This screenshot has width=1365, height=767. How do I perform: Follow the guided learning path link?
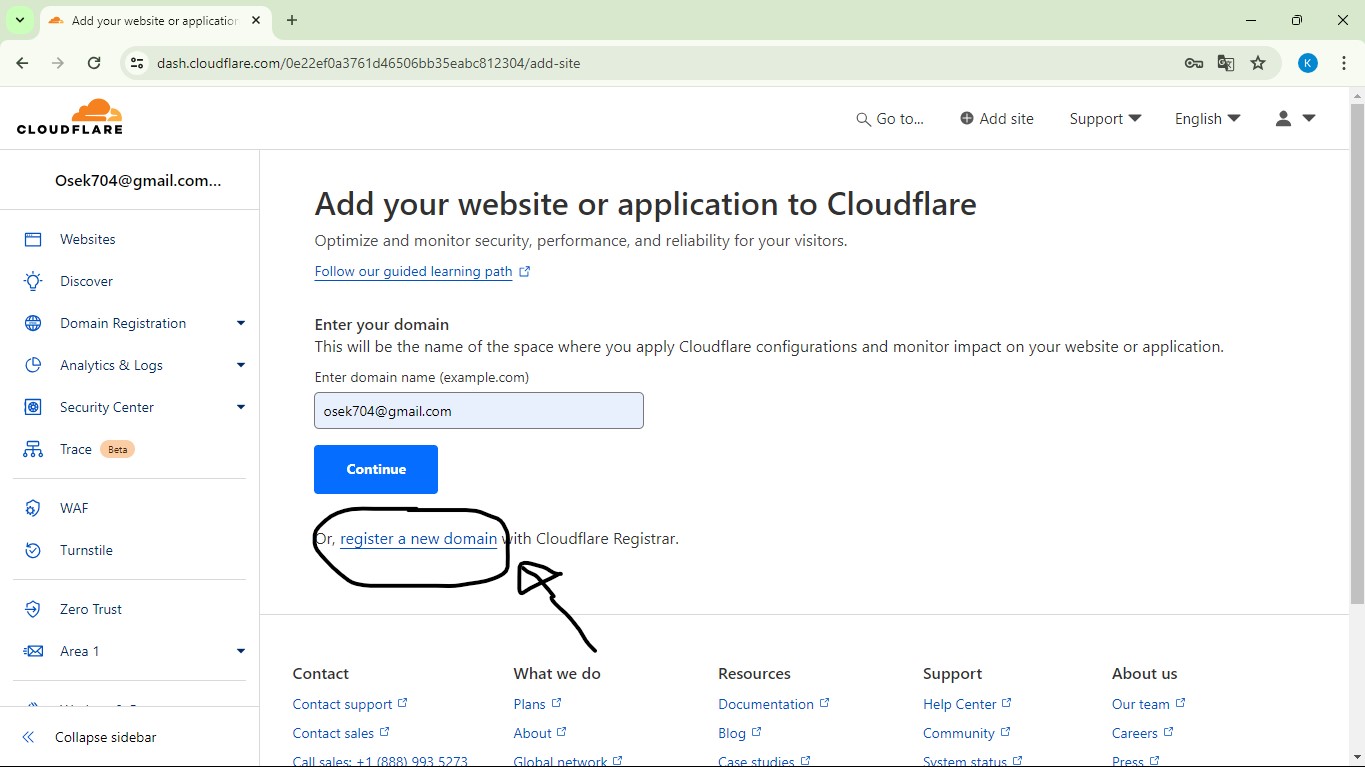pyautogui.click(x=413, y=271)
